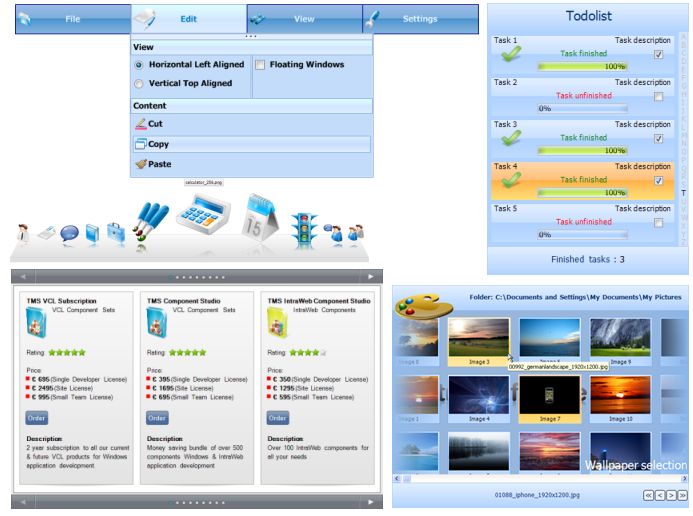This screenshot has width=693, height=516.
Task: Click Order button for TMS VCL Subscription
Action: (x=37, y=418)
